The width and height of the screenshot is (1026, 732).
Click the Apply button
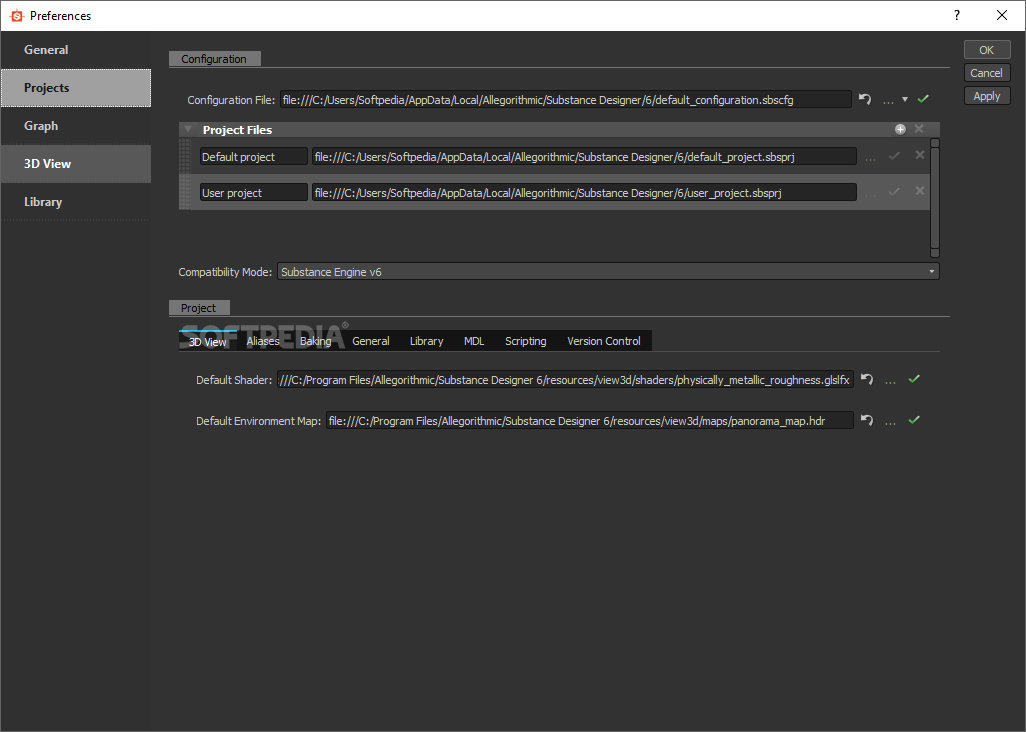pos(987,96)
